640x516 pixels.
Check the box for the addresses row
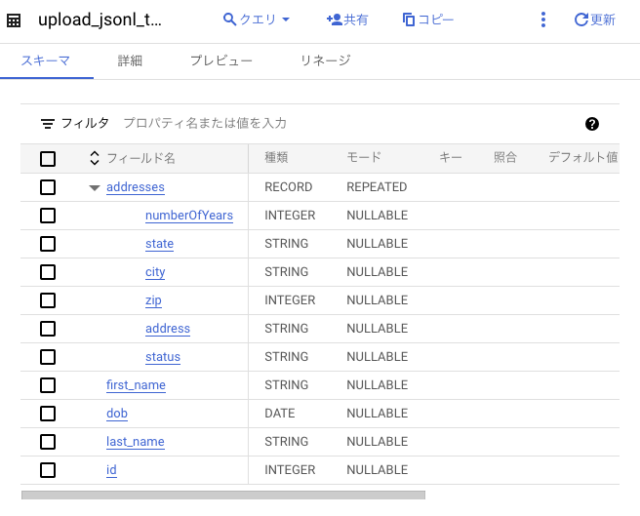tap(48, 187)
